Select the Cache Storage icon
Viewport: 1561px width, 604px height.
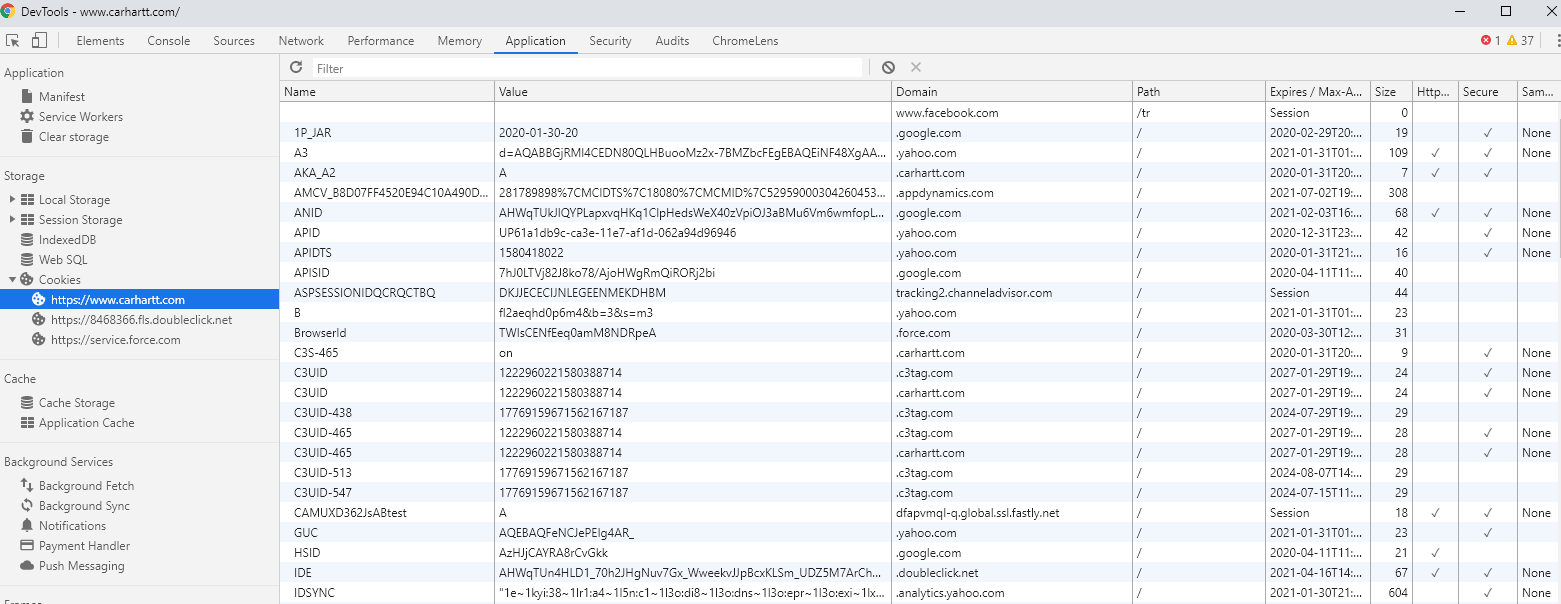tap(27, 403)
